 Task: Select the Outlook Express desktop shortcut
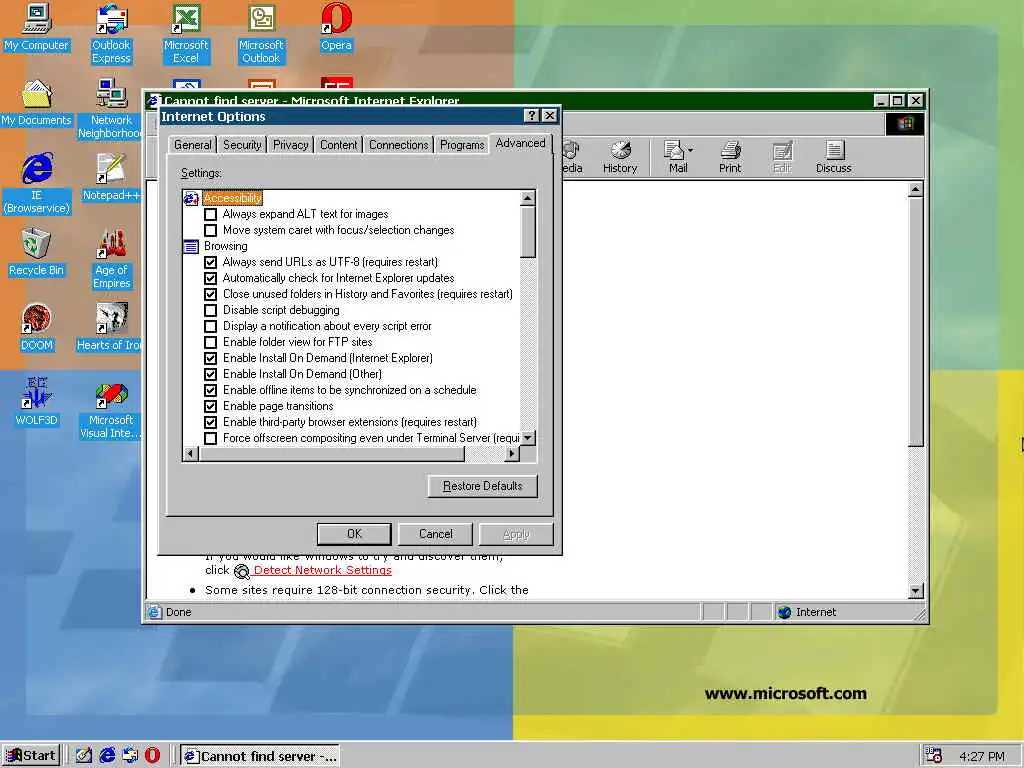click(x=111, y=34)
